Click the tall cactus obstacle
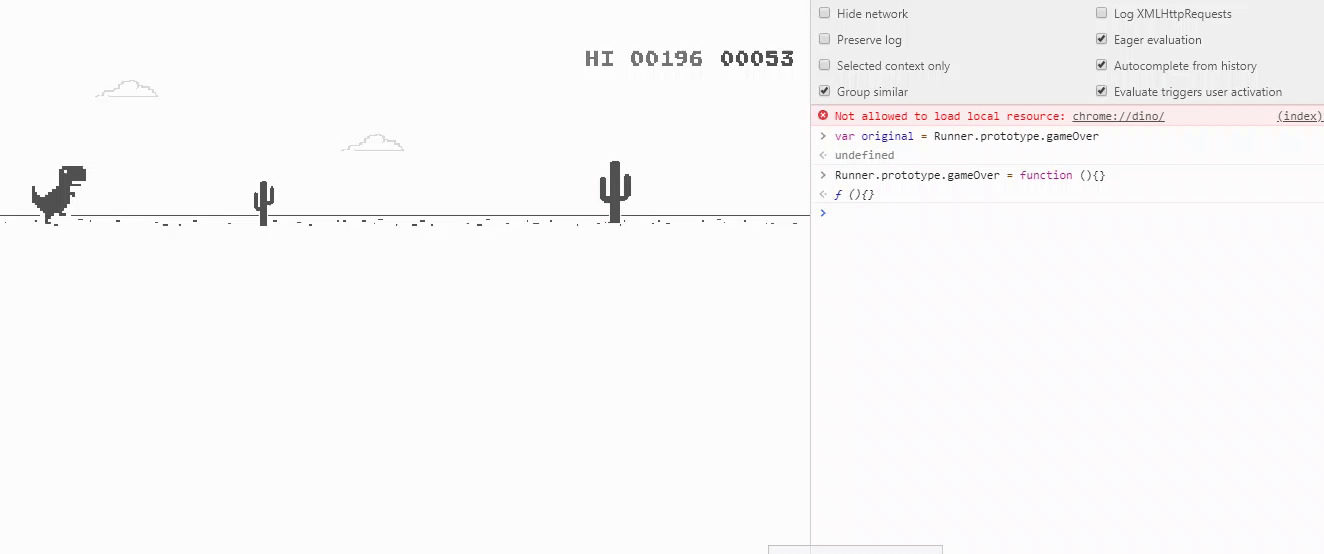The image size is (1324, 554). 615,192
